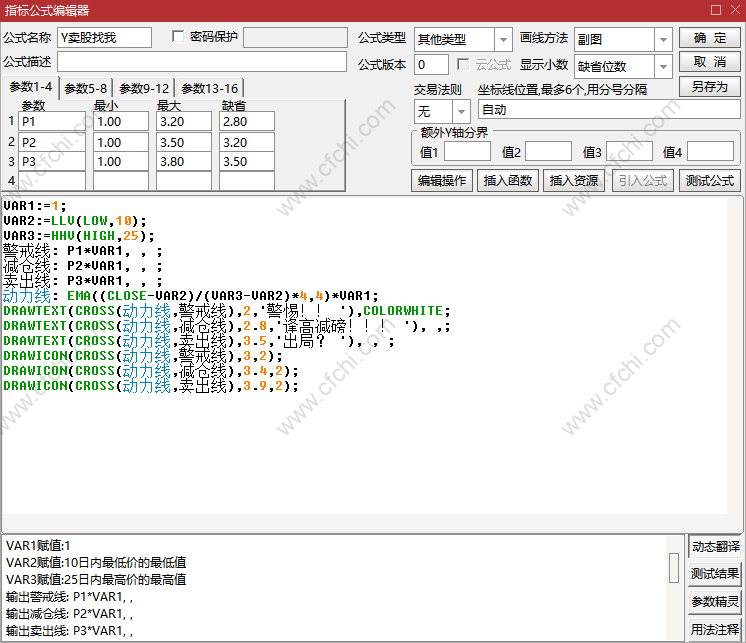746x643 pixels.
Task: Click translation row VAR3赋值:25日内最高价的最高值
Action: pos(96,580)
